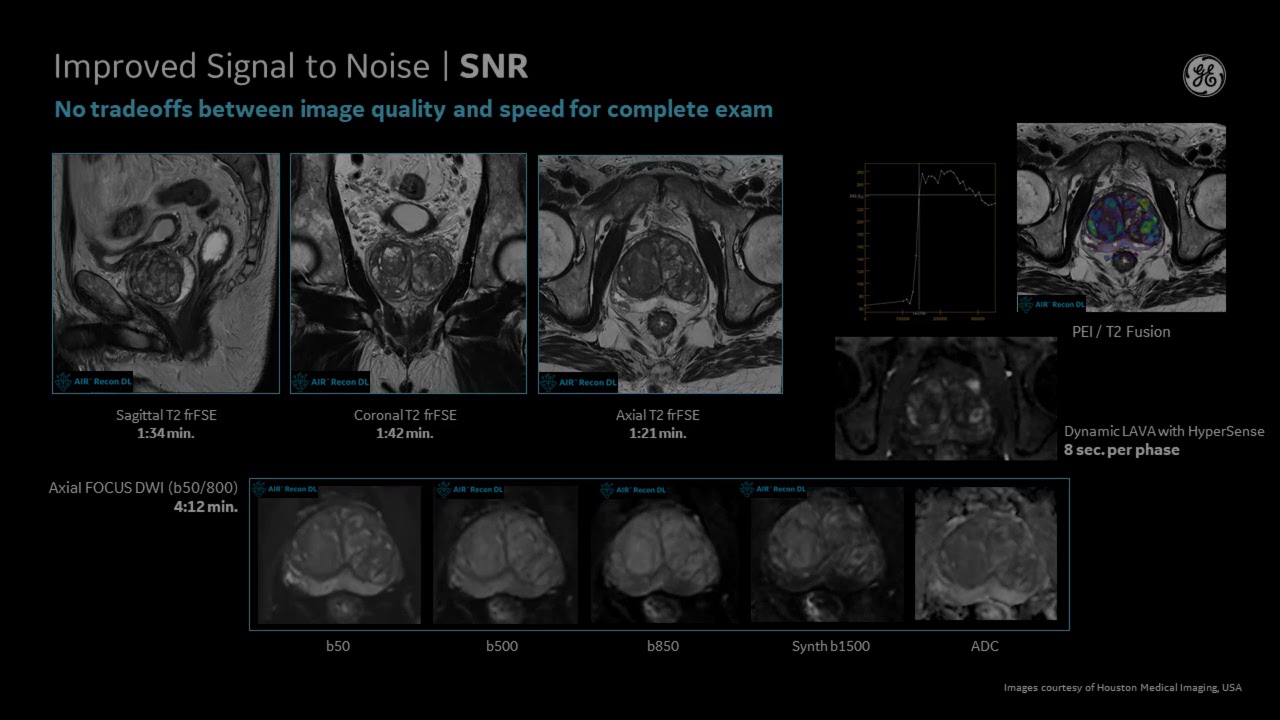
Task: Click the 'b500' caption
Action: 502,646
